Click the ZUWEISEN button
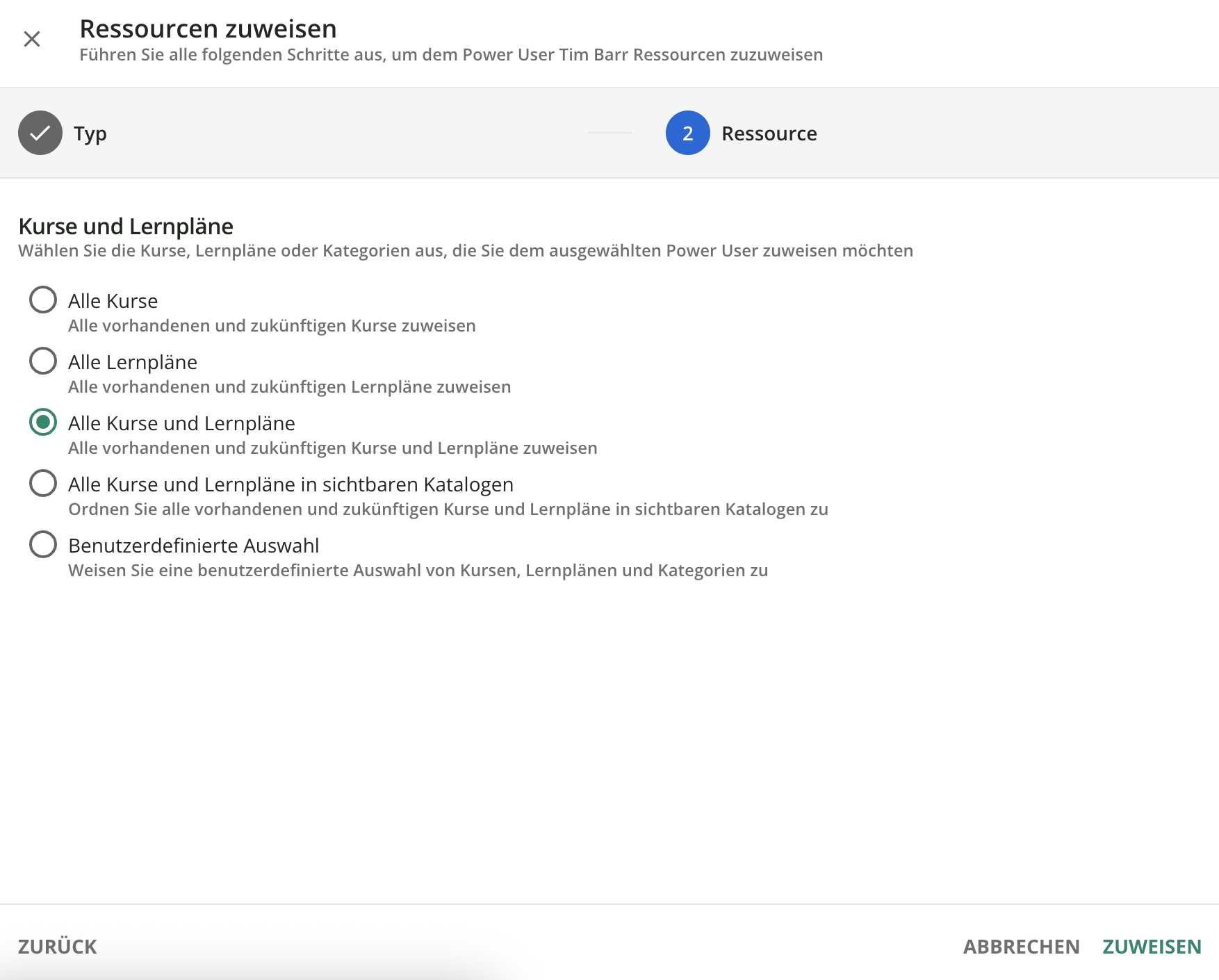This screenshot has width=1219, height=980. click(1152, 946)
